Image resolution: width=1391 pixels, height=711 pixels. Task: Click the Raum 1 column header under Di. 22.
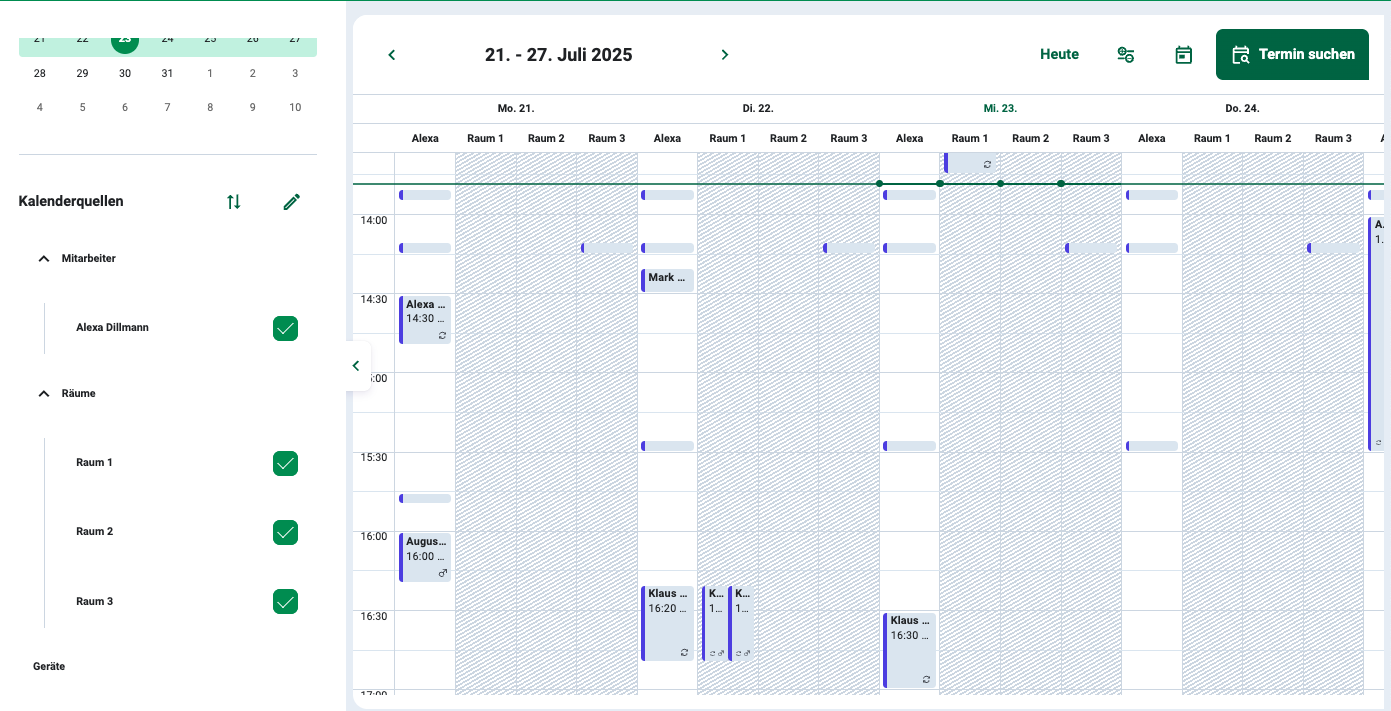coord(728,138)
